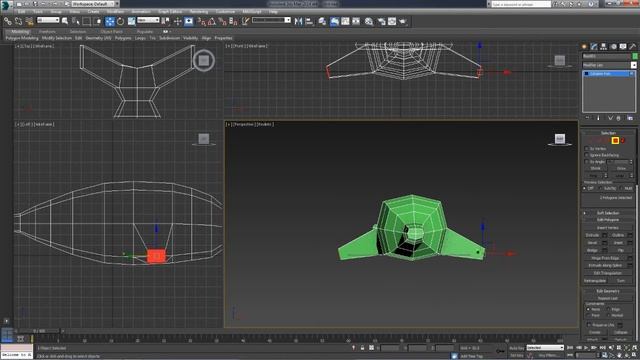
Task: Click the Inset button
Action: 618,242
